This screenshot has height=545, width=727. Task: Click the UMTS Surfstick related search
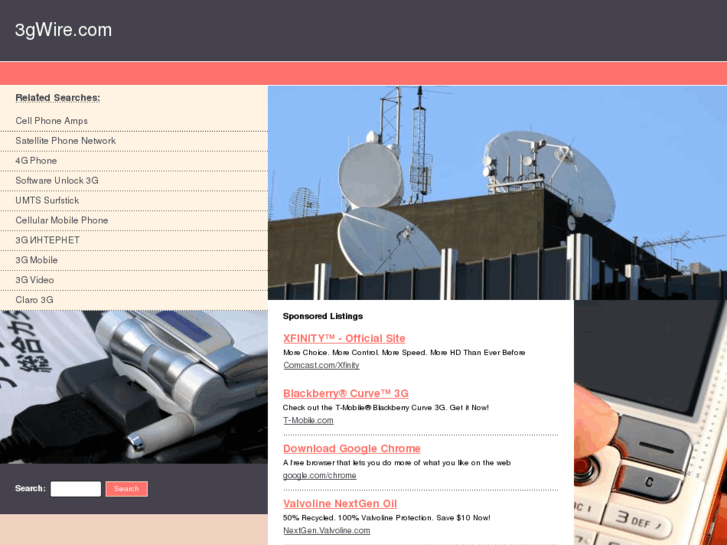point(47,200)
